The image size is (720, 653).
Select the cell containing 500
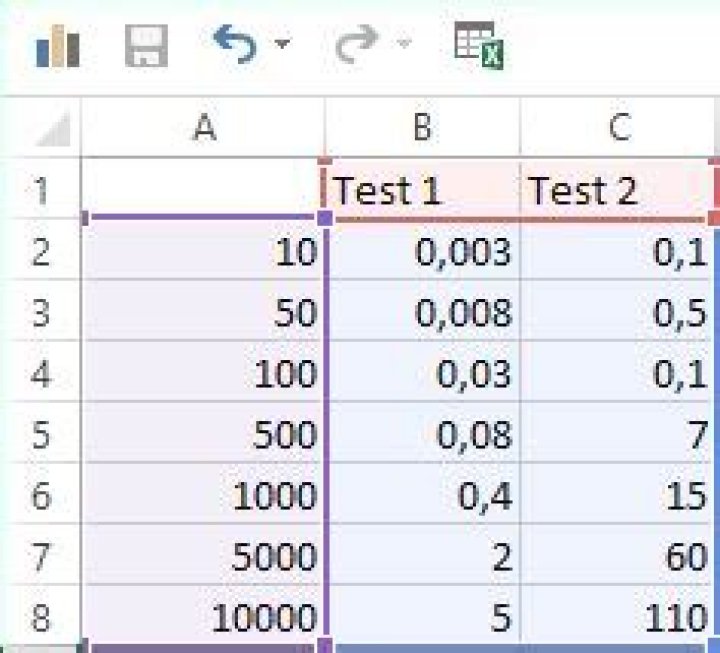tap(203, 433)
